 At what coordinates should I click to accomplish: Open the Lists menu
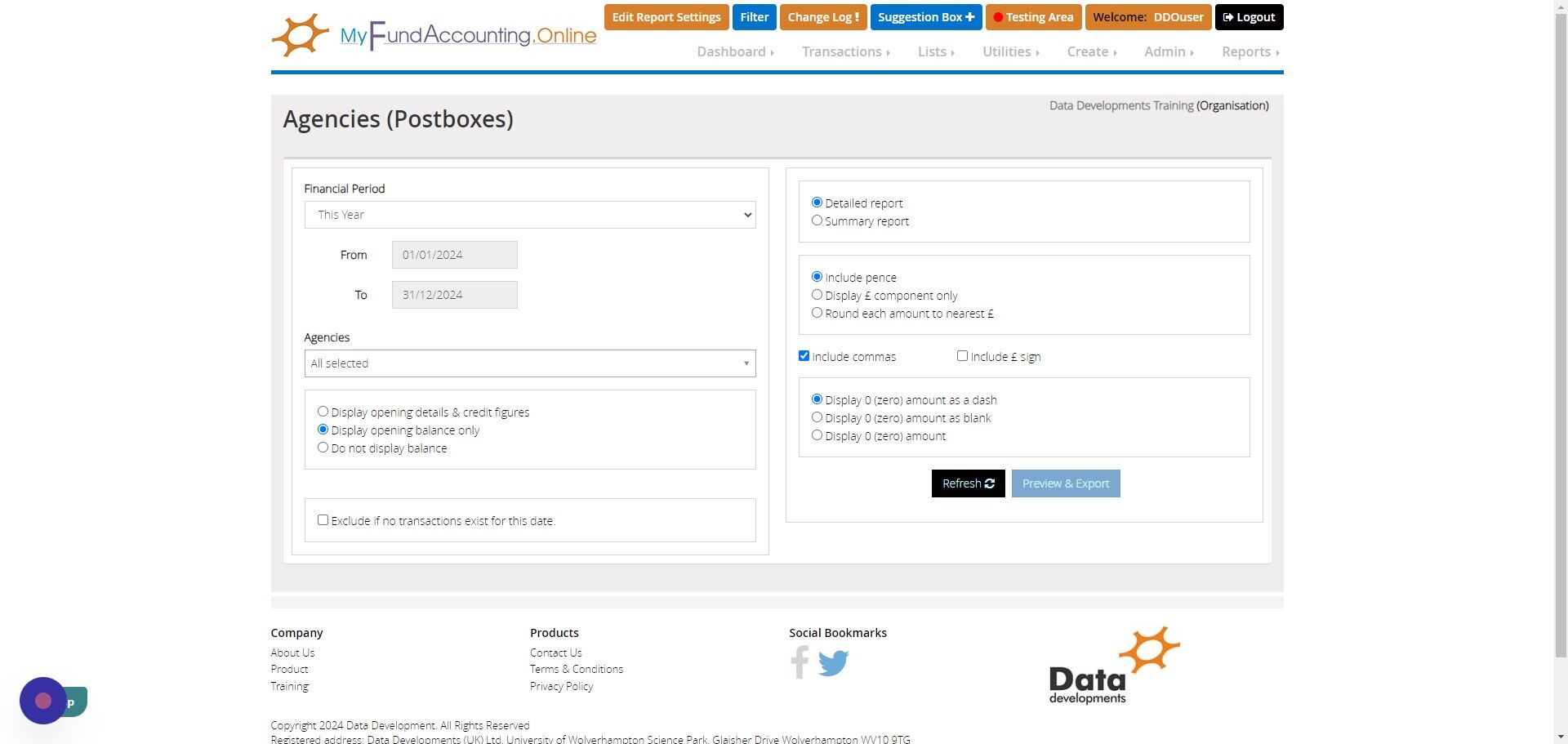click(x=936, y=51)
